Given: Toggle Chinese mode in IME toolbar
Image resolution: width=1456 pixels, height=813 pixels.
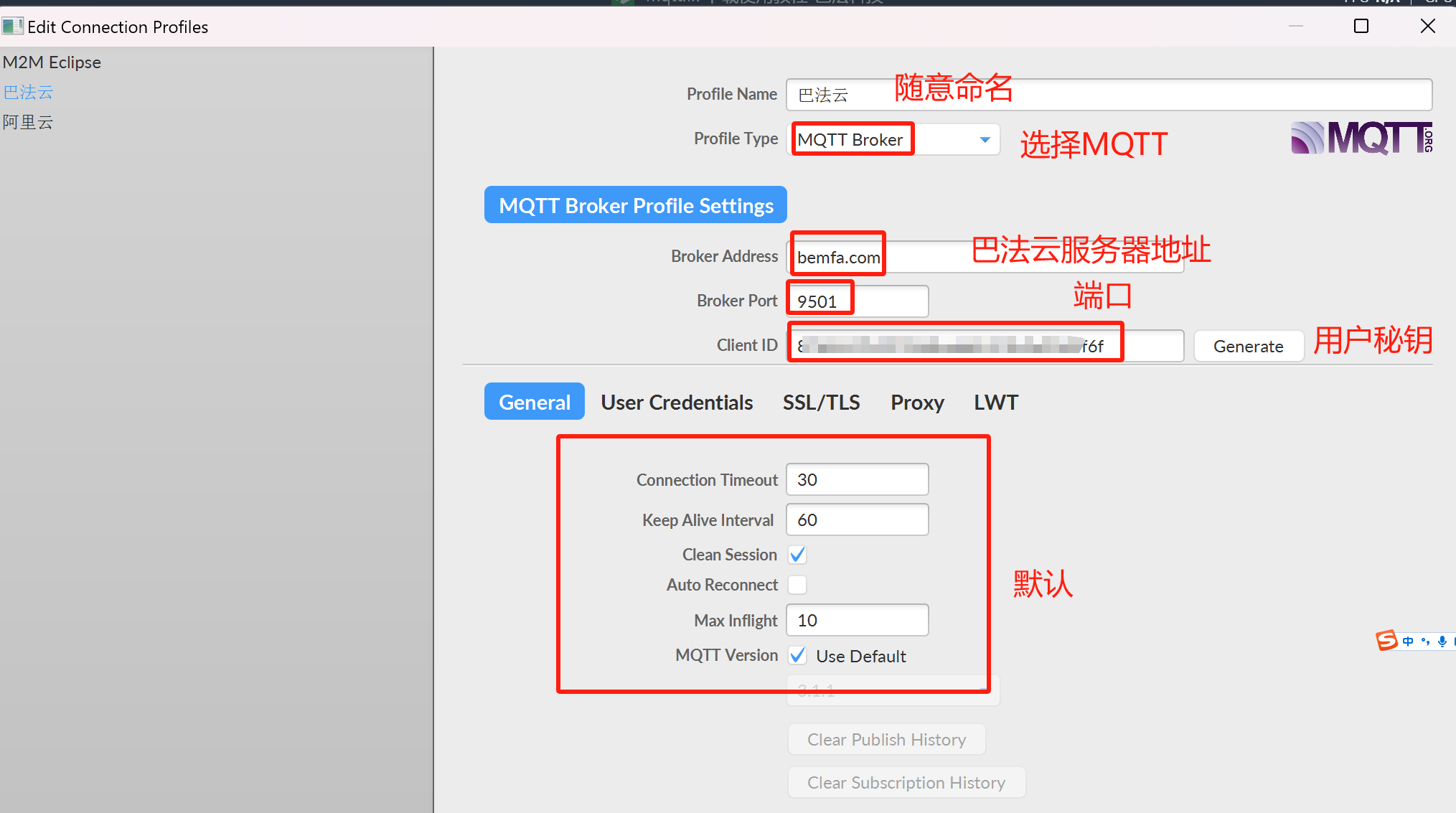Looking at the screenshot, I should coord(1408,641).
